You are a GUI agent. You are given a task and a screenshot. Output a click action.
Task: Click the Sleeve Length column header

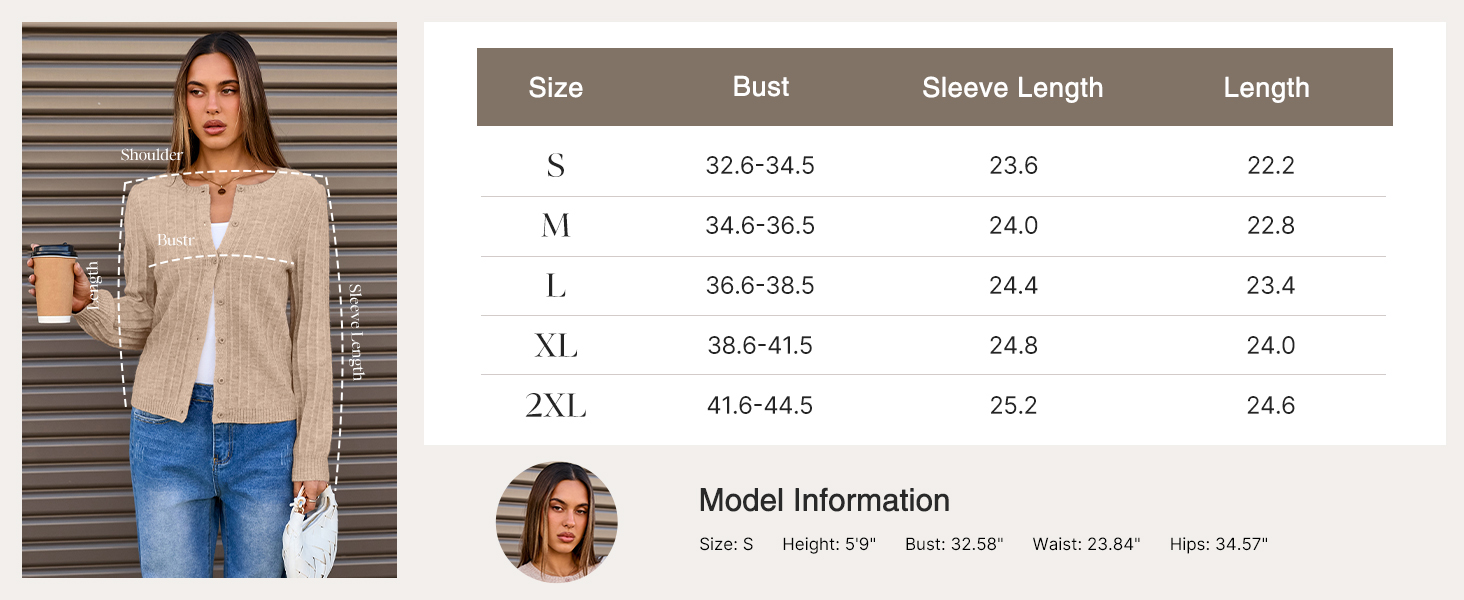[1012, 88]
